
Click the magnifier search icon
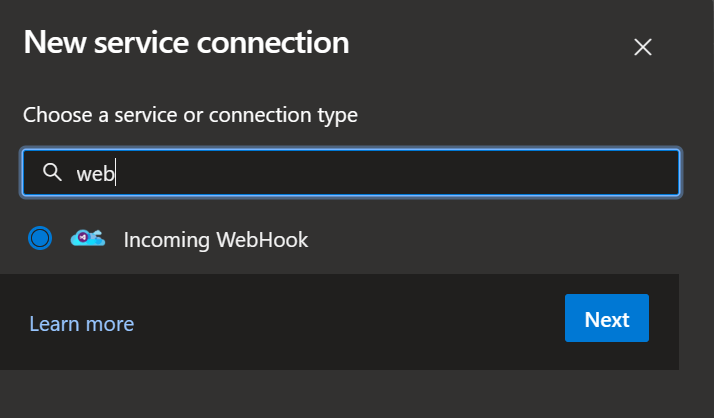pyautogui.click(x=53, y=173)
